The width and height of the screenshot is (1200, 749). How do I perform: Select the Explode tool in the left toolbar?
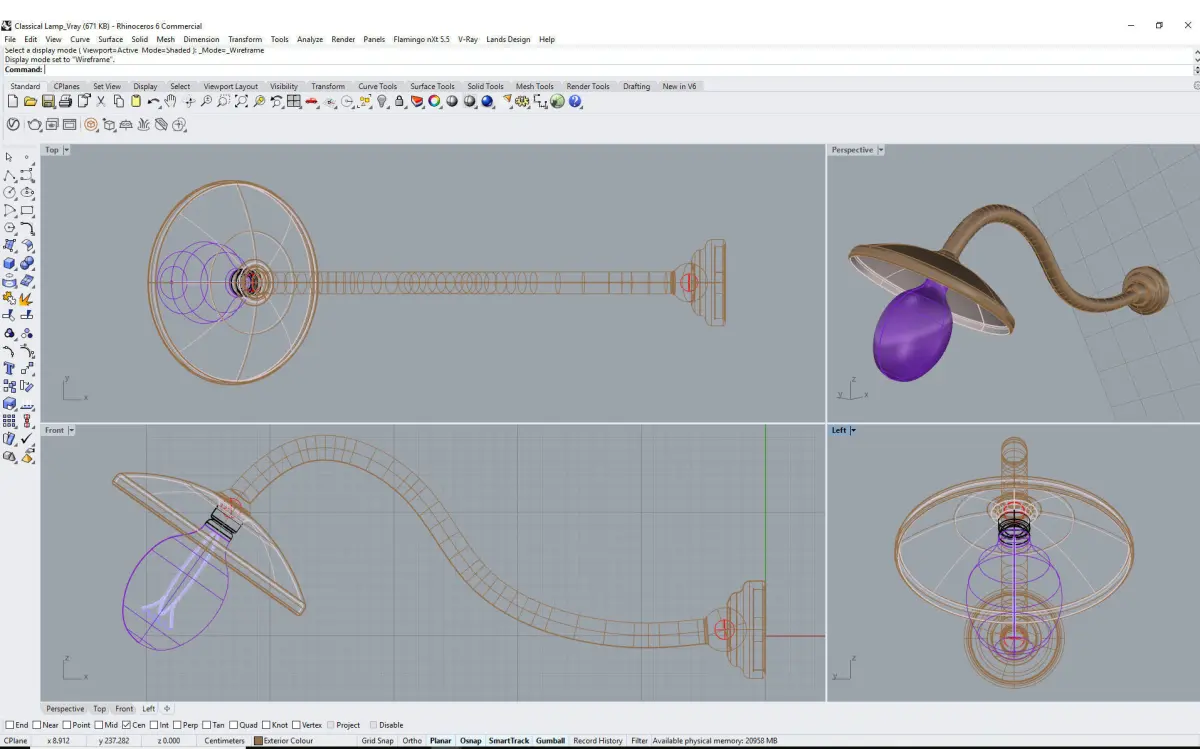tap(27, 298)
